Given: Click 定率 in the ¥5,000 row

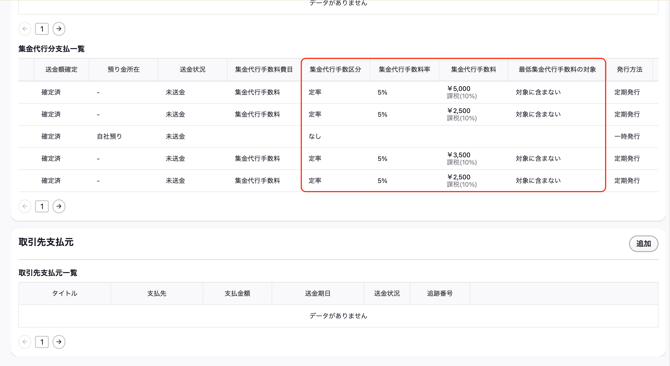Looking at the screenshot, I should (314, 92).
